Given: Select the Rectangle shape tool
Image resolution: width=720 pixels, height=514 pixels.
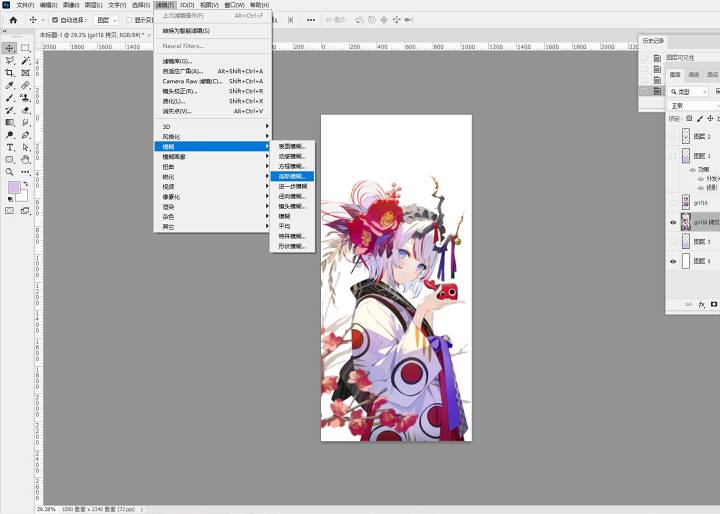Looking at the screenshot, I should coord(9,160).
